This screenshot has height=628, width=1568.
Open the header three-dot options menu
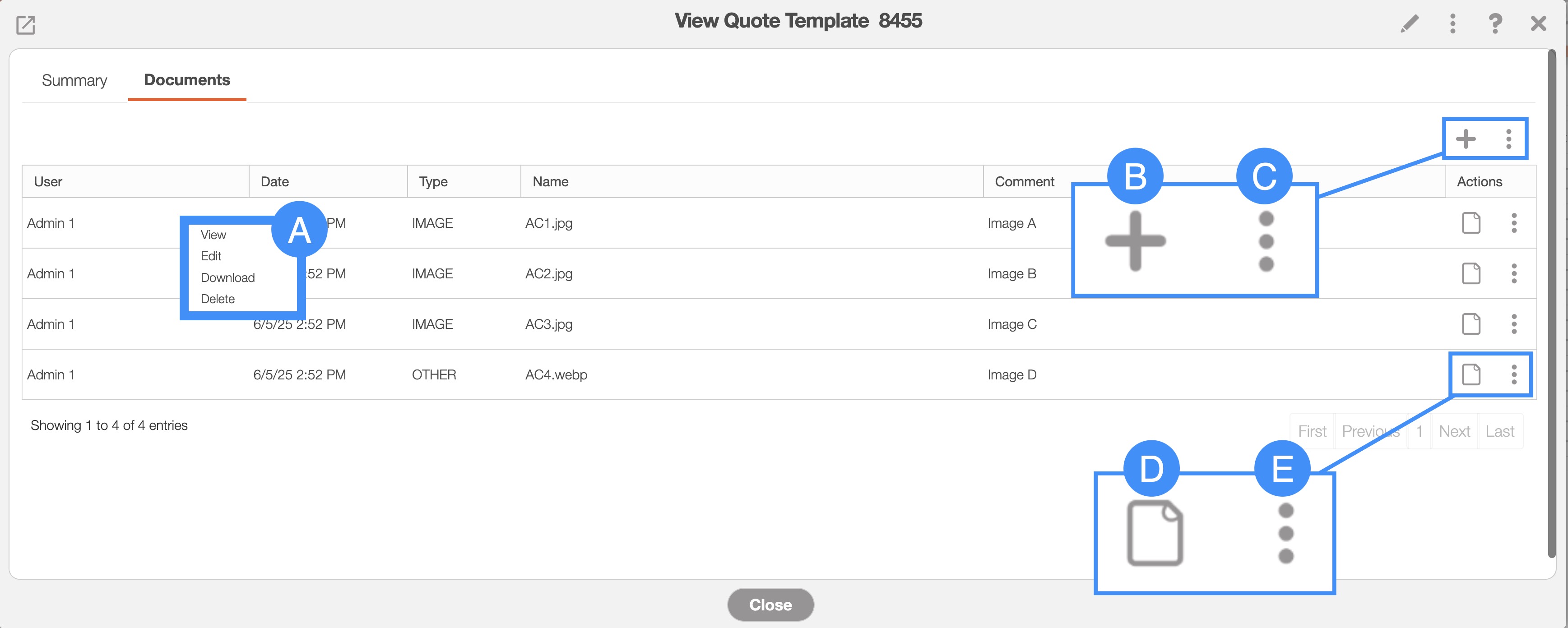(x=1452, y=24)
